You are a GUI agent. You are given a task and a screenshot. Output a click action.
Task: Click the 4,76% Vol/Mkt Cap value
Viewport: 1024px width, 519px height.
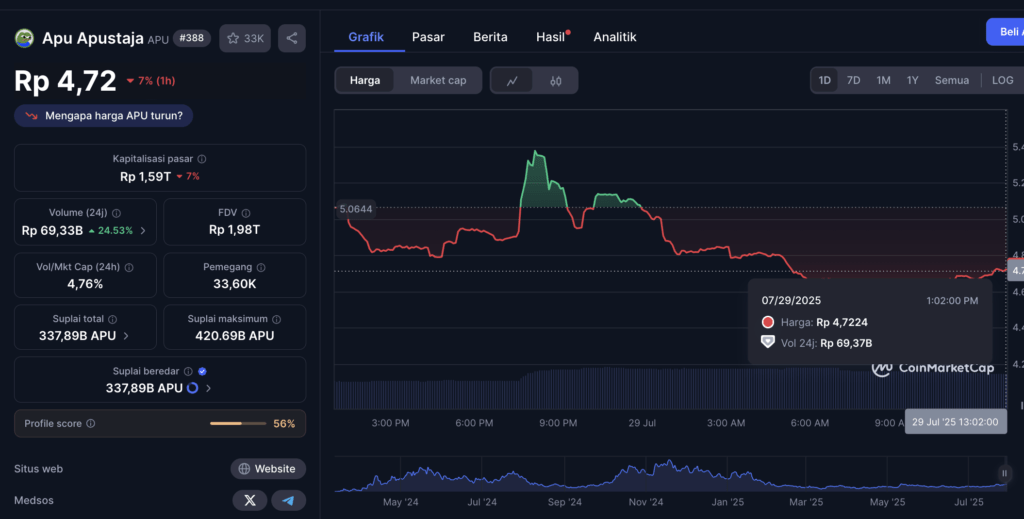click(85, 284)
